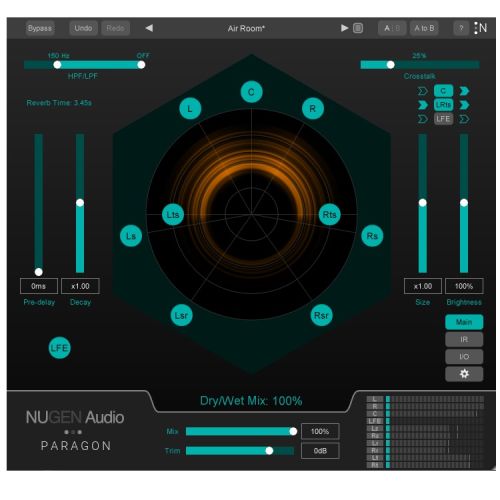Click the Brightness 100% value field
The height and width of the screenshot is (500, 500).
(464, 286)
